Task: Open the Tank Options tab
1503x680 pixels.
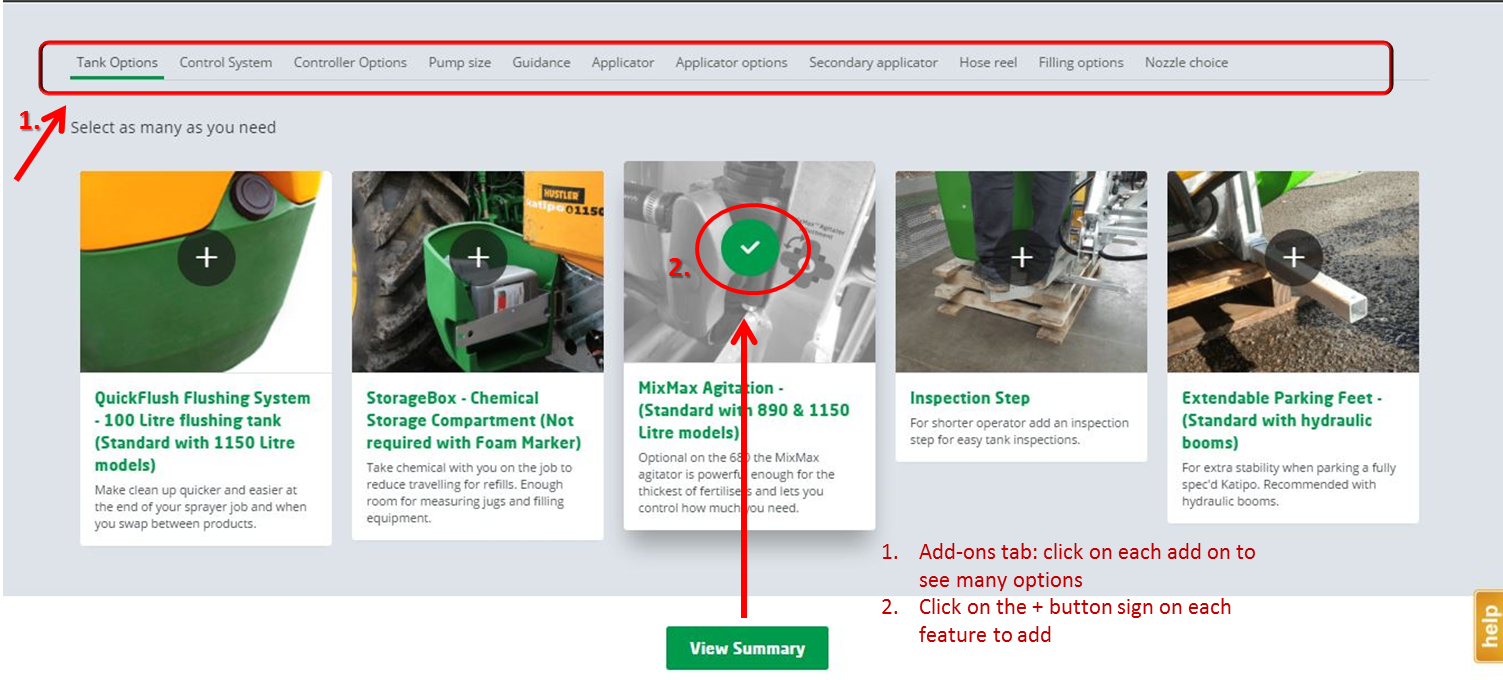Action: click(118, 62)
